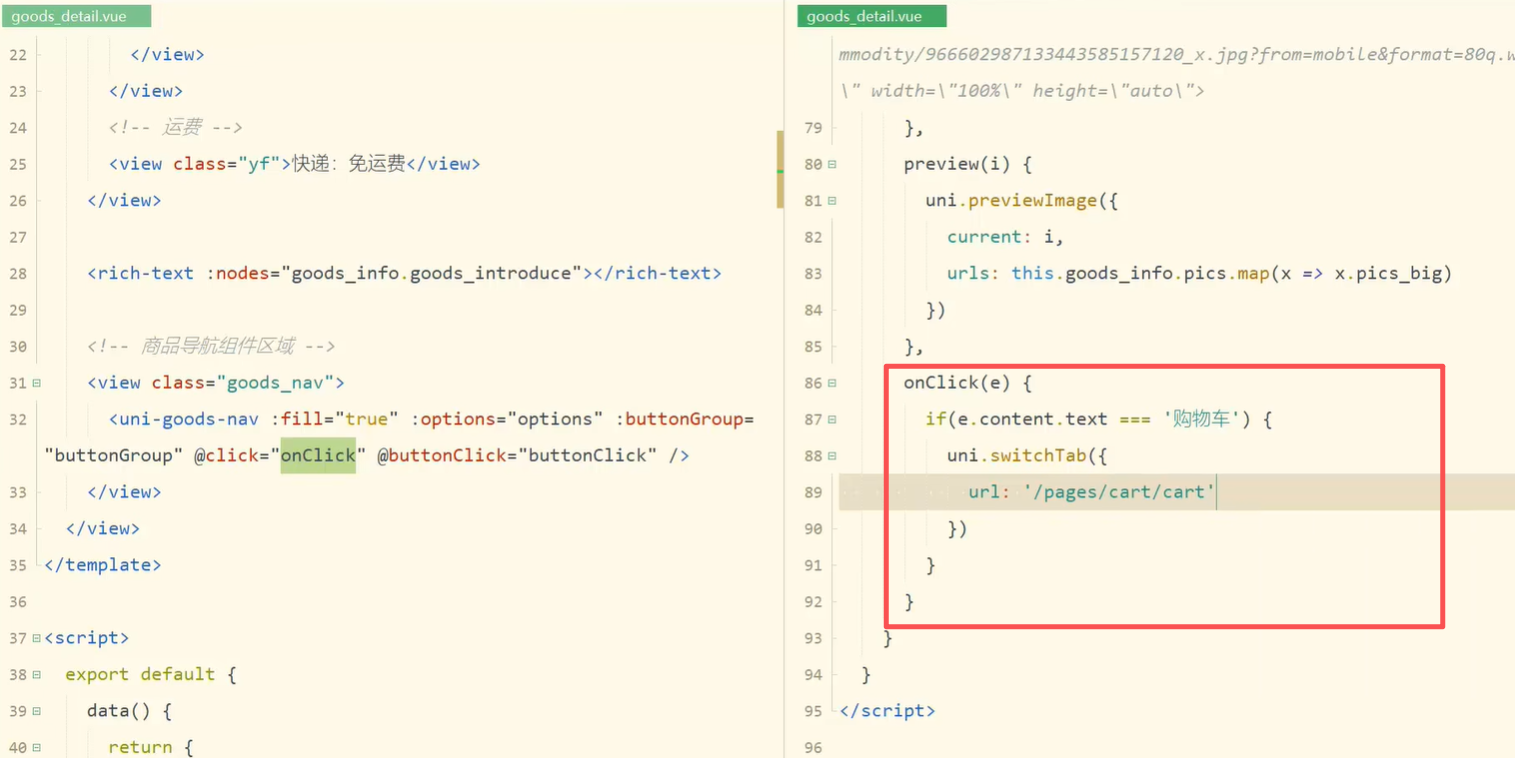
Task: Collapse the uni.previewImage fold at line 81
Action: tap(832, 201)
